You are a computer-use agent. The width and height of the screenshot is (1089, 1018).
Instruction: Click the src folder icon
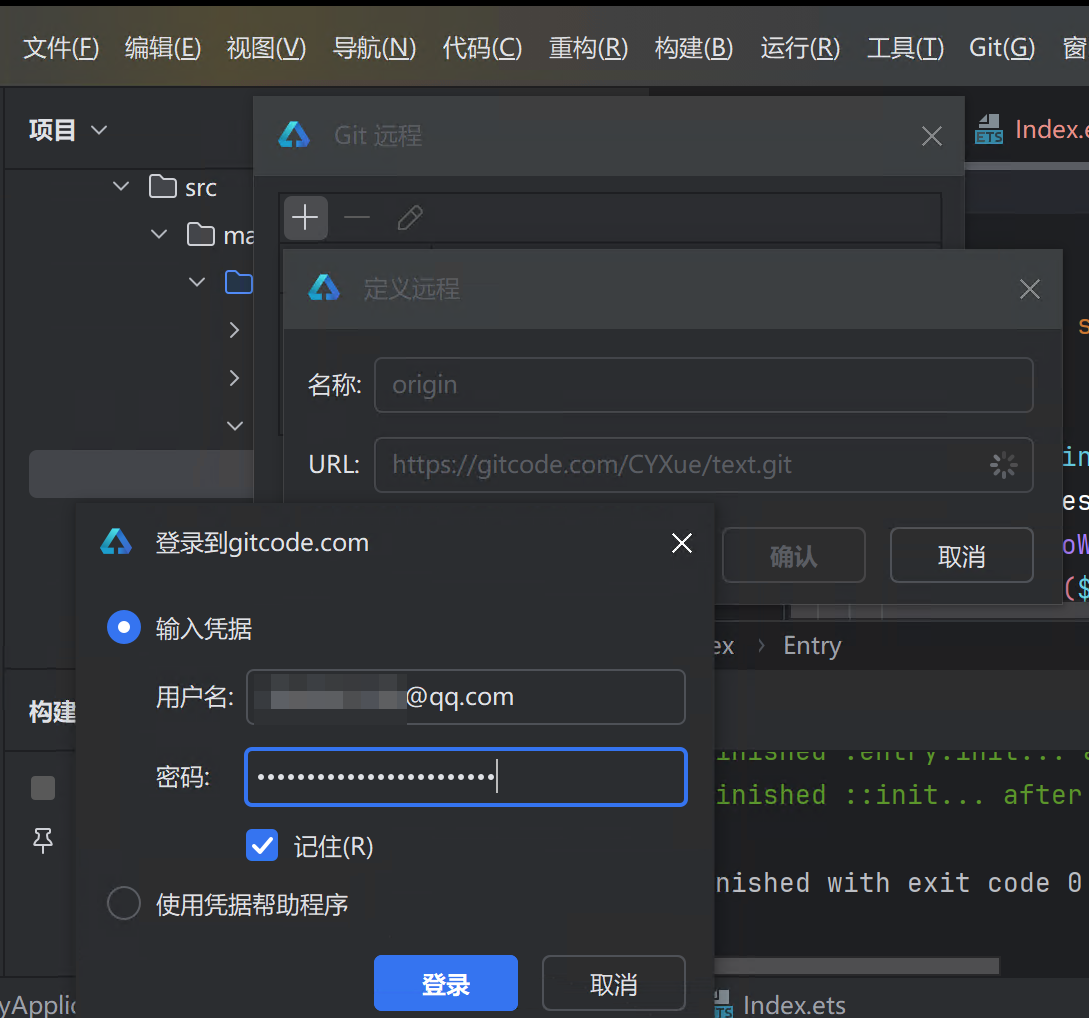point(163,187)
